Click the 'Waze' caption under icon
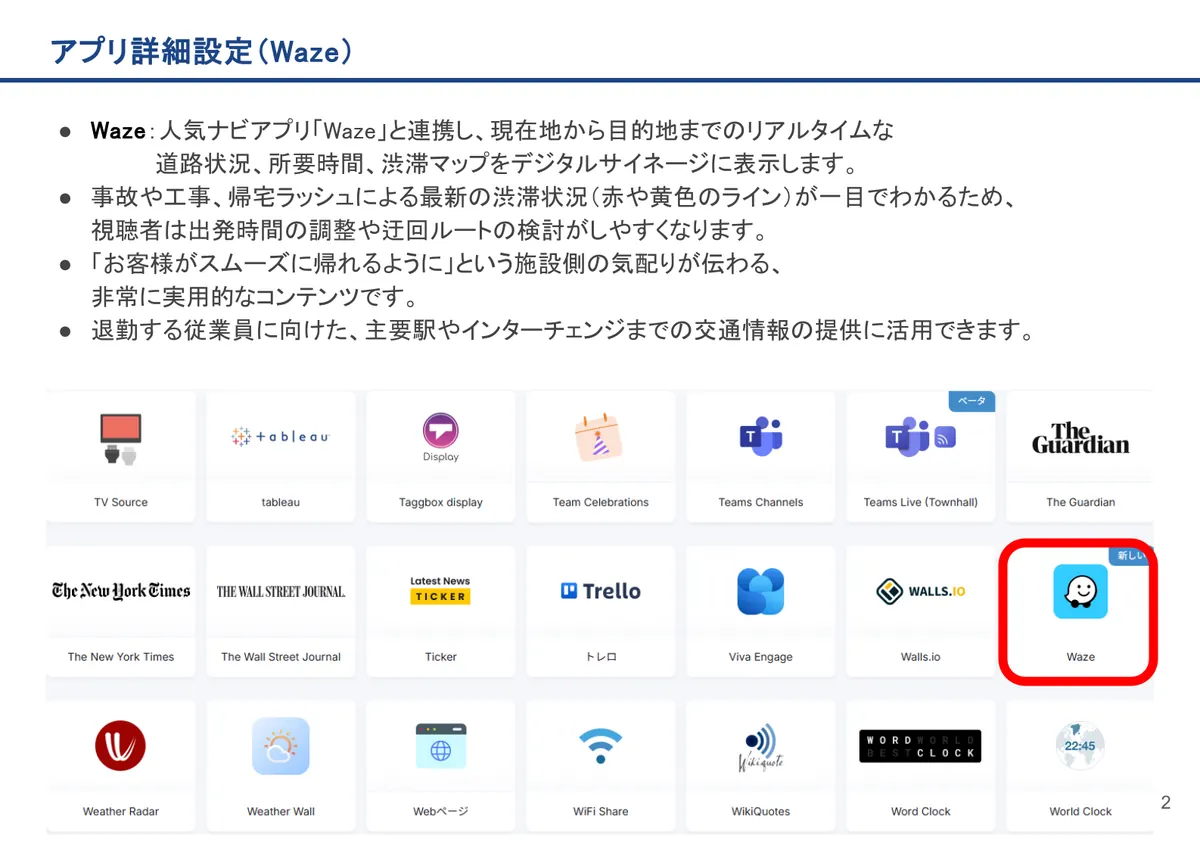The image size is (1200, 849). coord(1081,657)
